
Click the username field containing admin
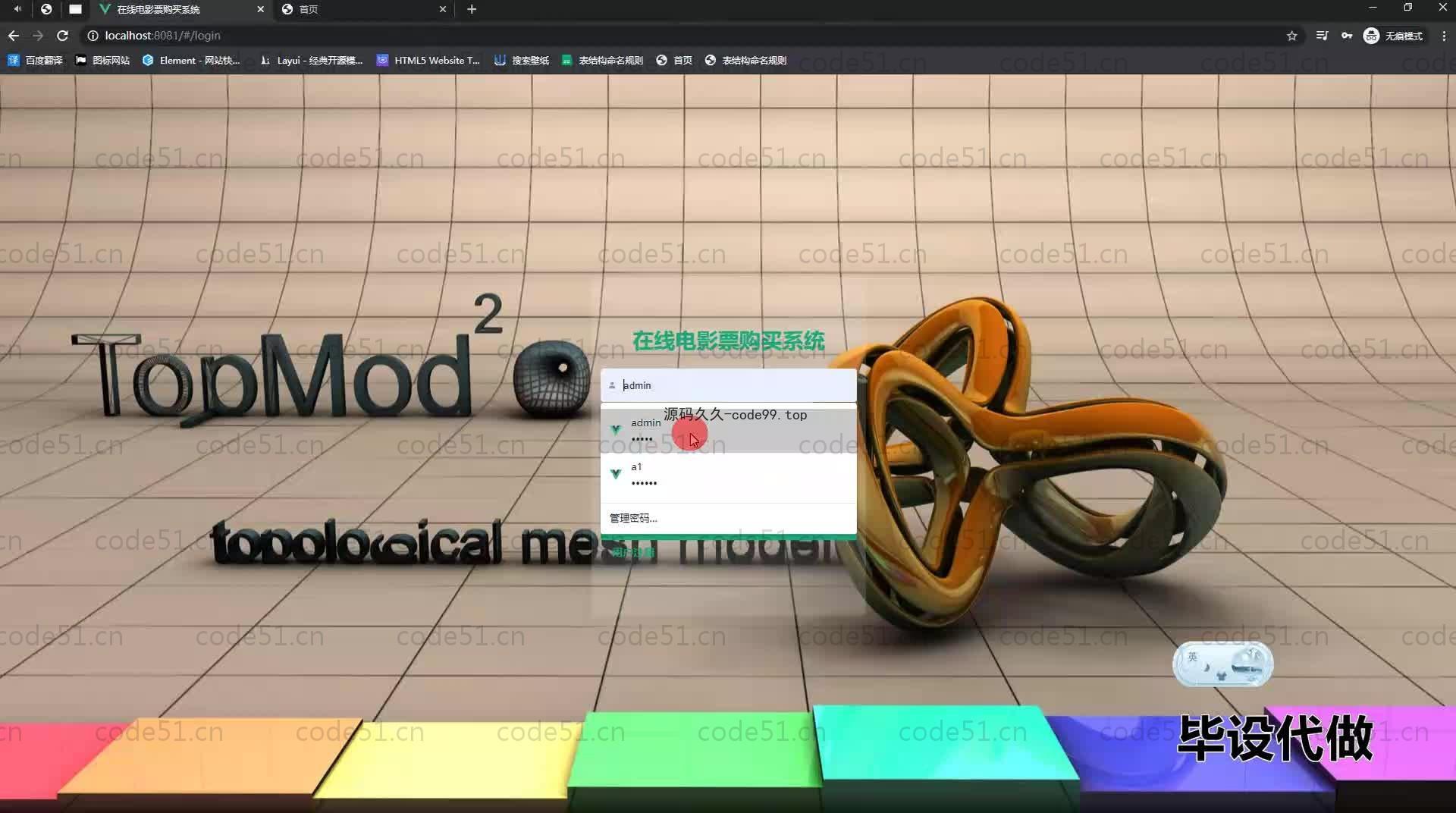[729, 385]
